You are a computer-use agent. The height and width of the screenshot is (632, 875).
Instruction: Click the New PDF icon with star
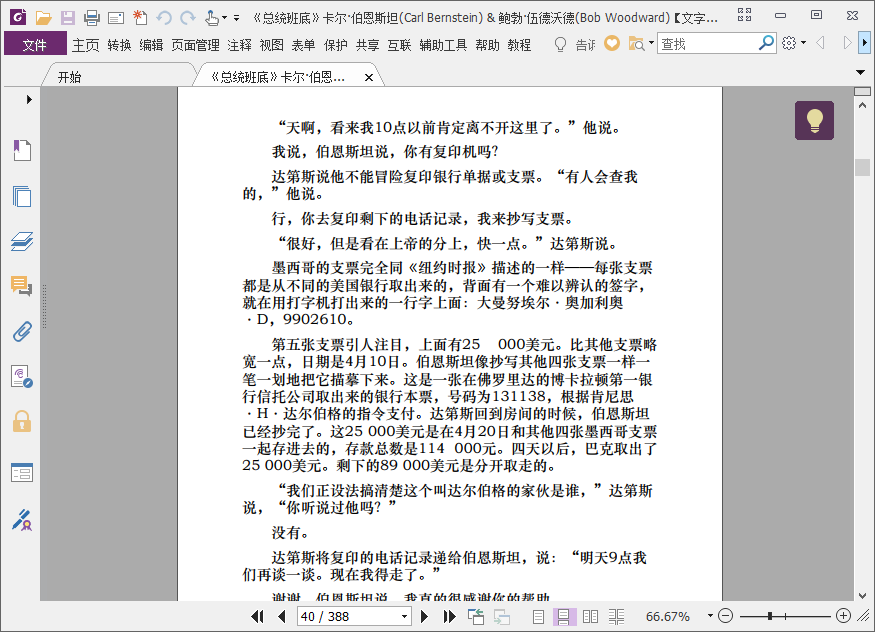coord(140,18)
